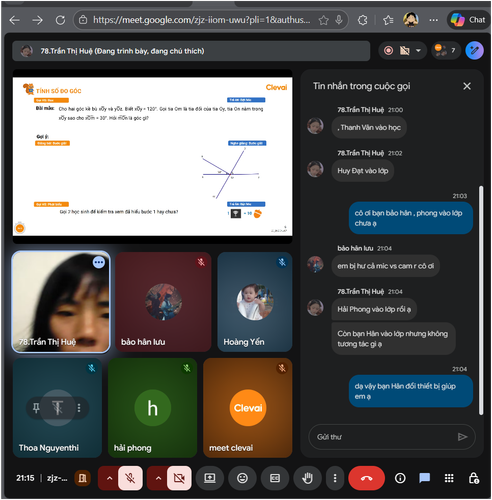
Task: Click the microphone icon in address bar
Action: click(x=339, y=20)
